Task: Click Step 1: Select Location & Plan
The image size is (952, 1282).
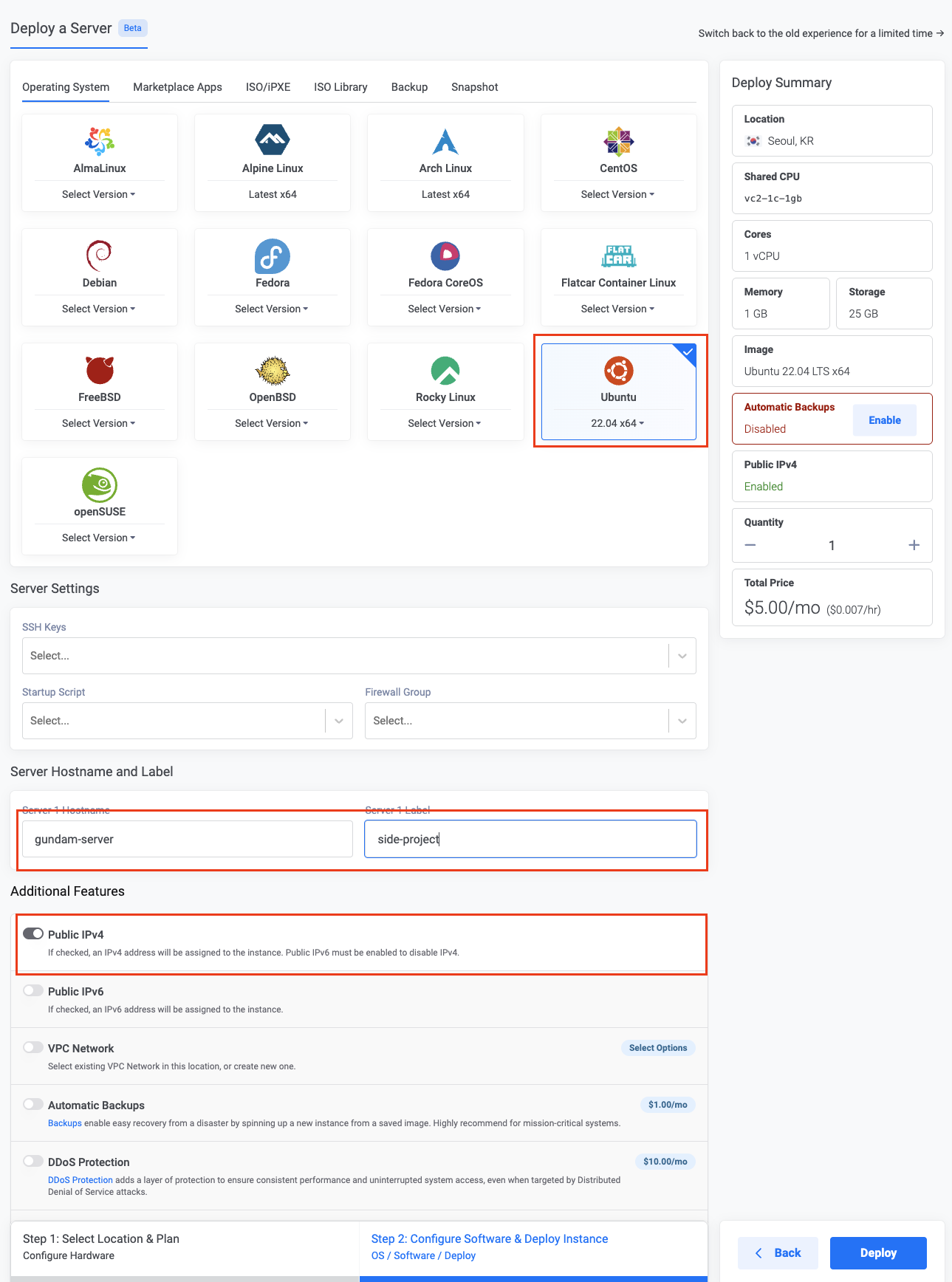Action: [x=101, y=1238]
